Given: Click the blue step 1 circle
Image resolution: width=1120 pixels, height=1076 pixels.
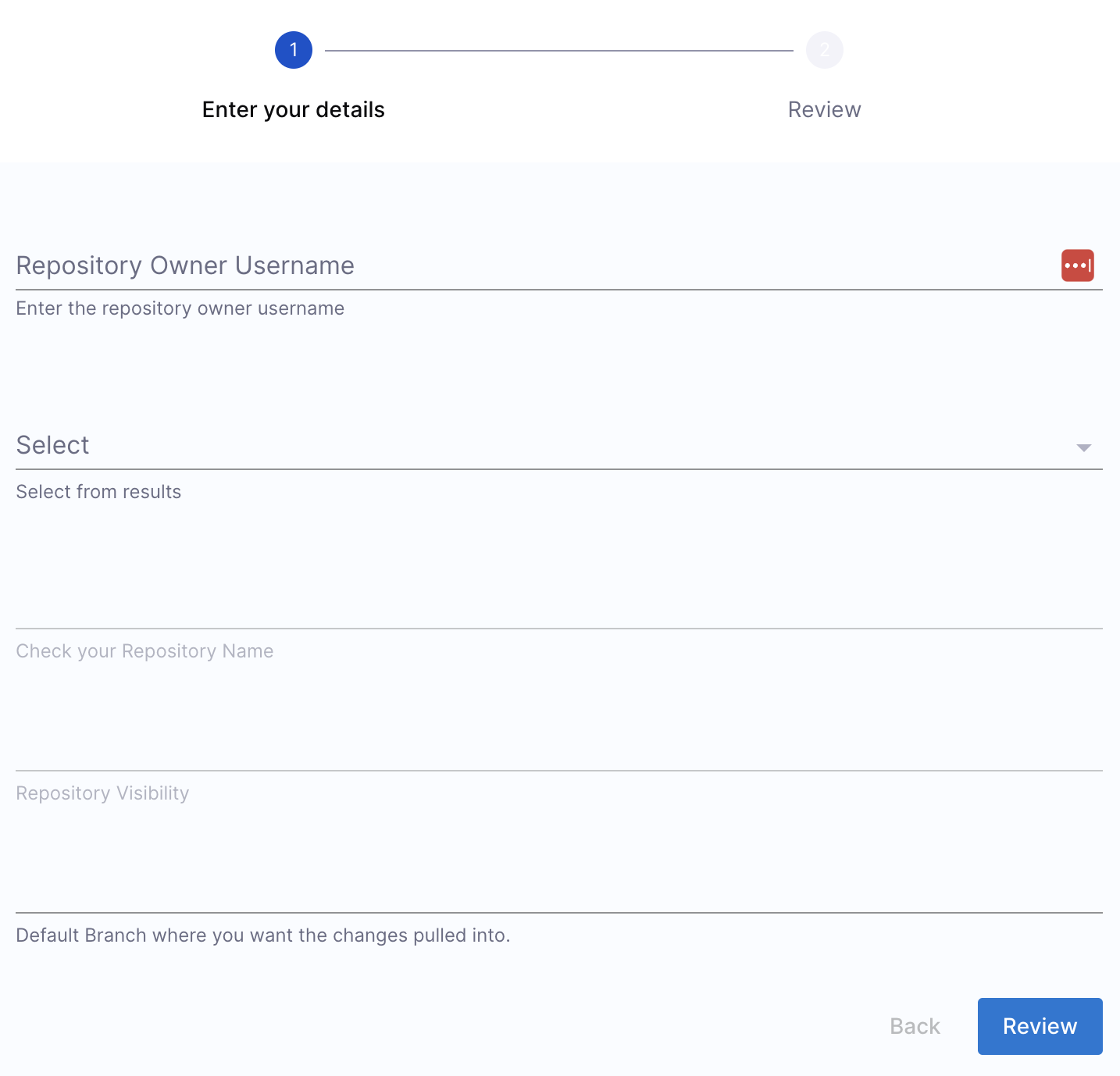Looking at the screenshot, I should coord(294,50).
